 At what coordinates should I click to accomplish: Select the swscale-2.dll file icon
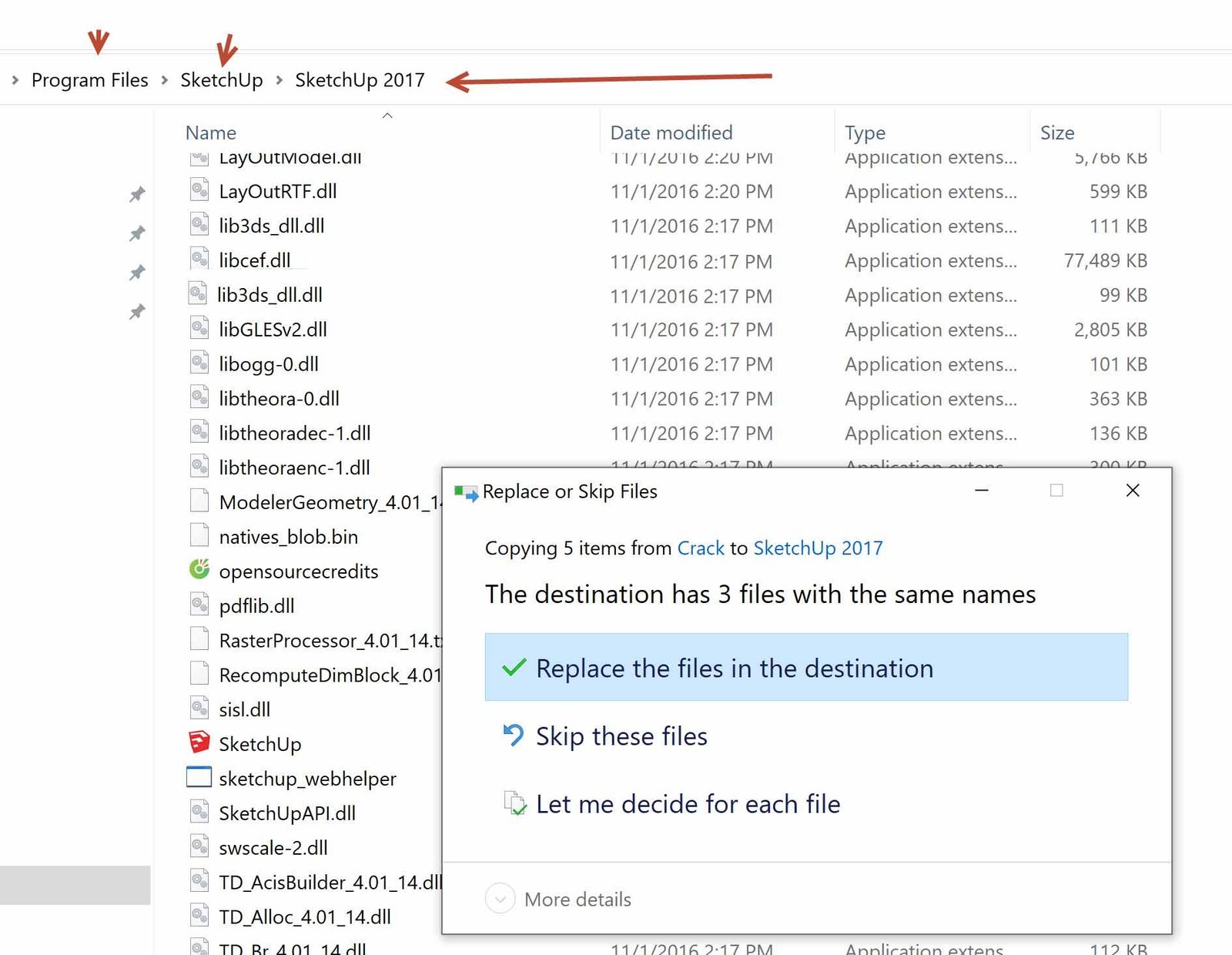point(199,846)
